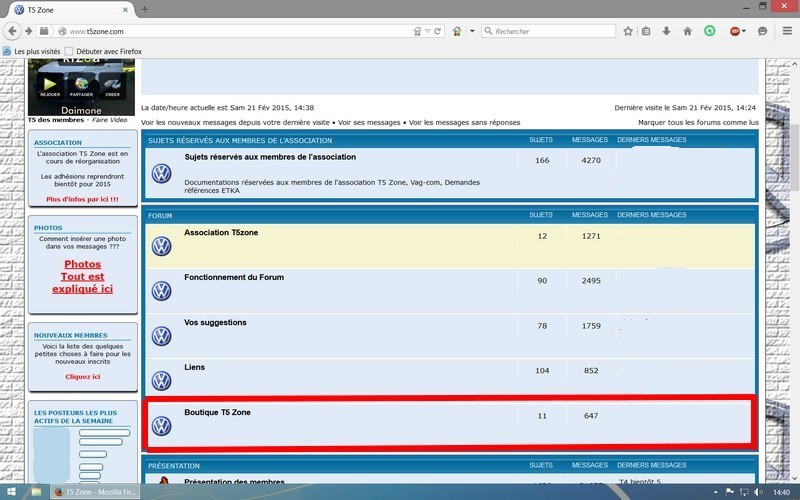Viewport: 800px width, 500px height.
Task: Click the volume speaker tray icon
Action: point(759,492)
